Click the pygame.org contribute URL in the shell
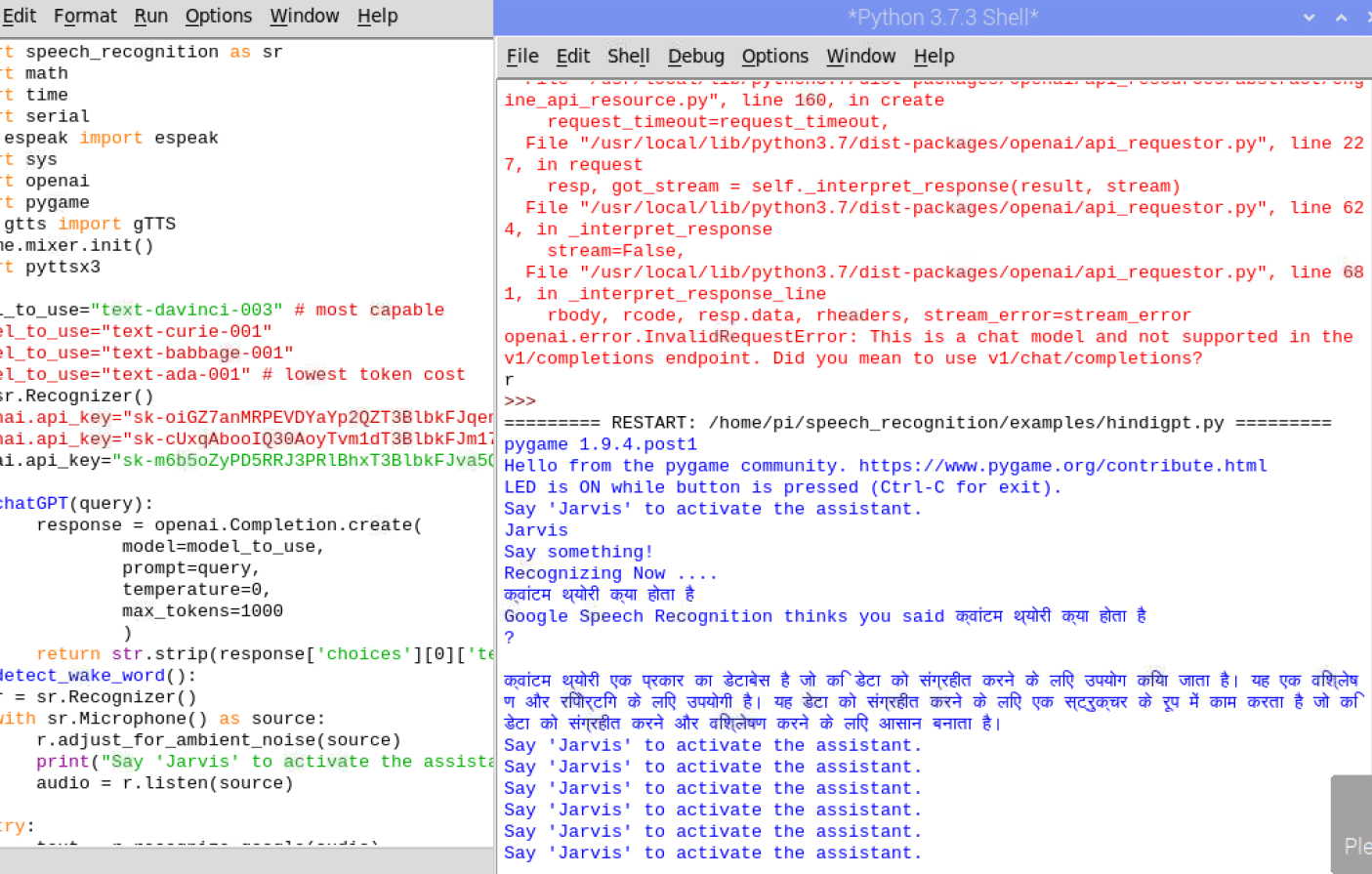Screen dimensions: 1372x874 (1062, 466)
